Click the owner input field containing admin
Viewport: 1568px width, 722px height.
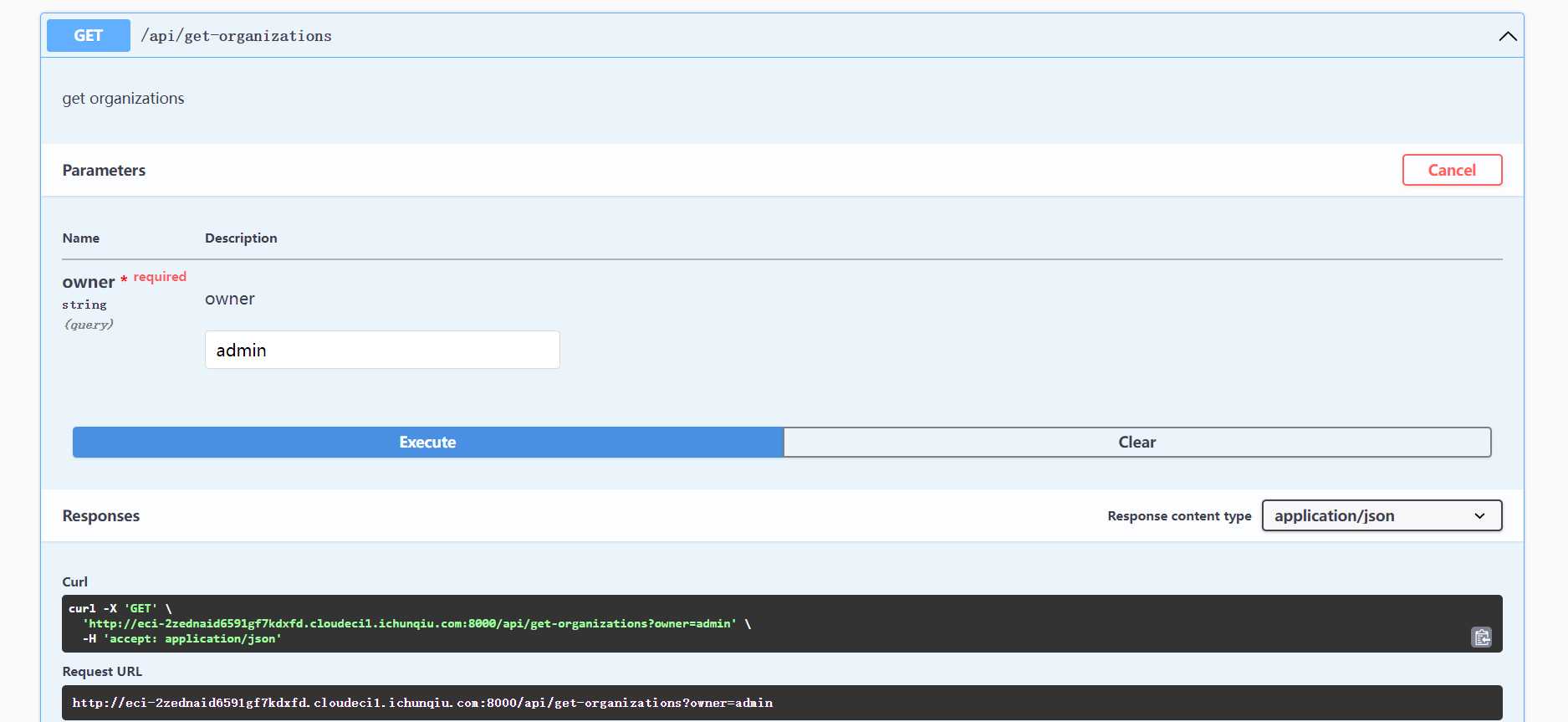point(382,350)
